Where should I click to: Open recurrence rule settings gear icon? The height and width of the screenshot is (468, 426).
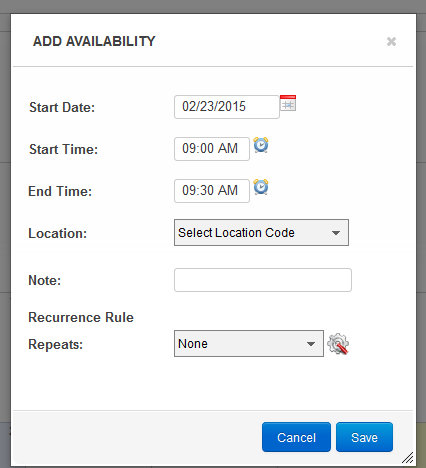point(338,344)
